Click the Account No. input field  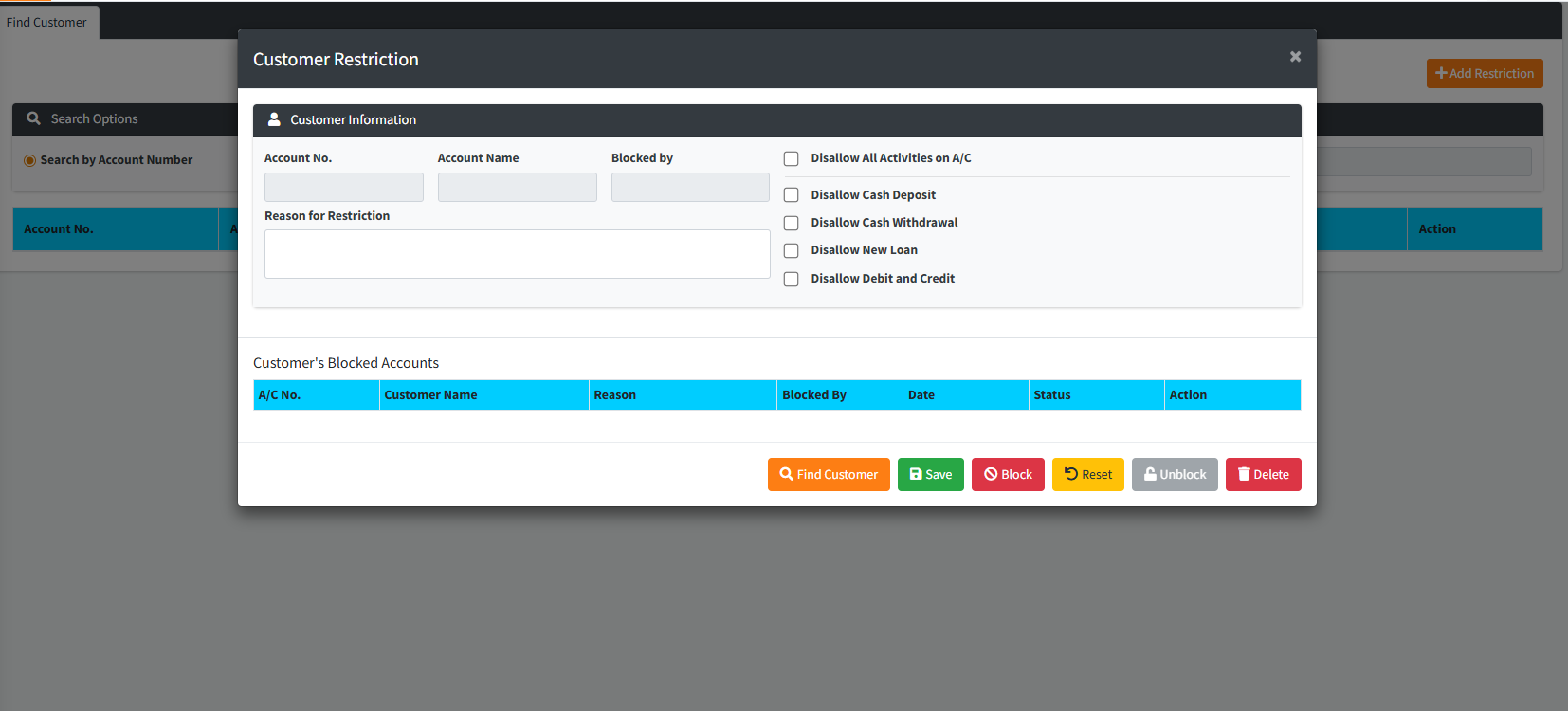pyautogui.click(x=343, y=188)
